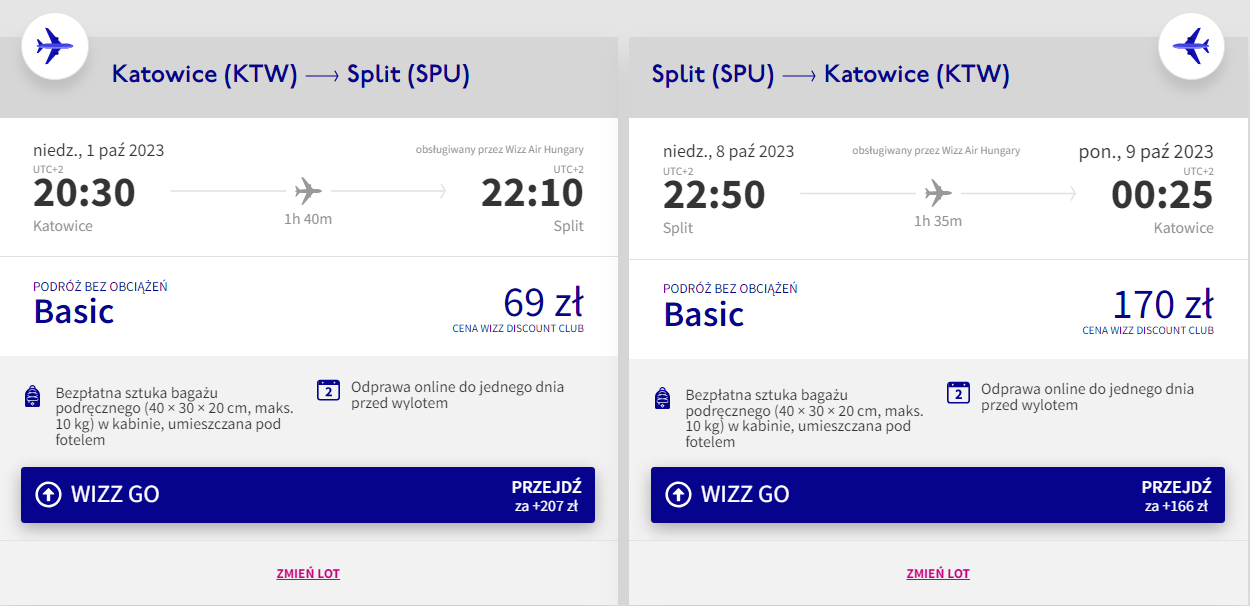Viewport: 1250px width, 606px height.
Task: Click the calendar check-in icon in return card
Action: (958, 393)
